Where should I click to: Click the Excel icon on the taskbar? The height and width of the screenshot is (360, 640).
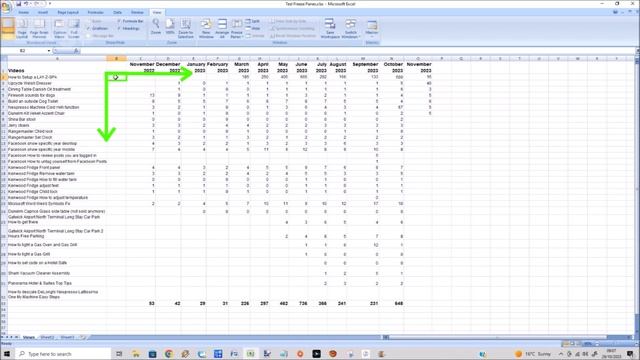click(x=251, y=353)
